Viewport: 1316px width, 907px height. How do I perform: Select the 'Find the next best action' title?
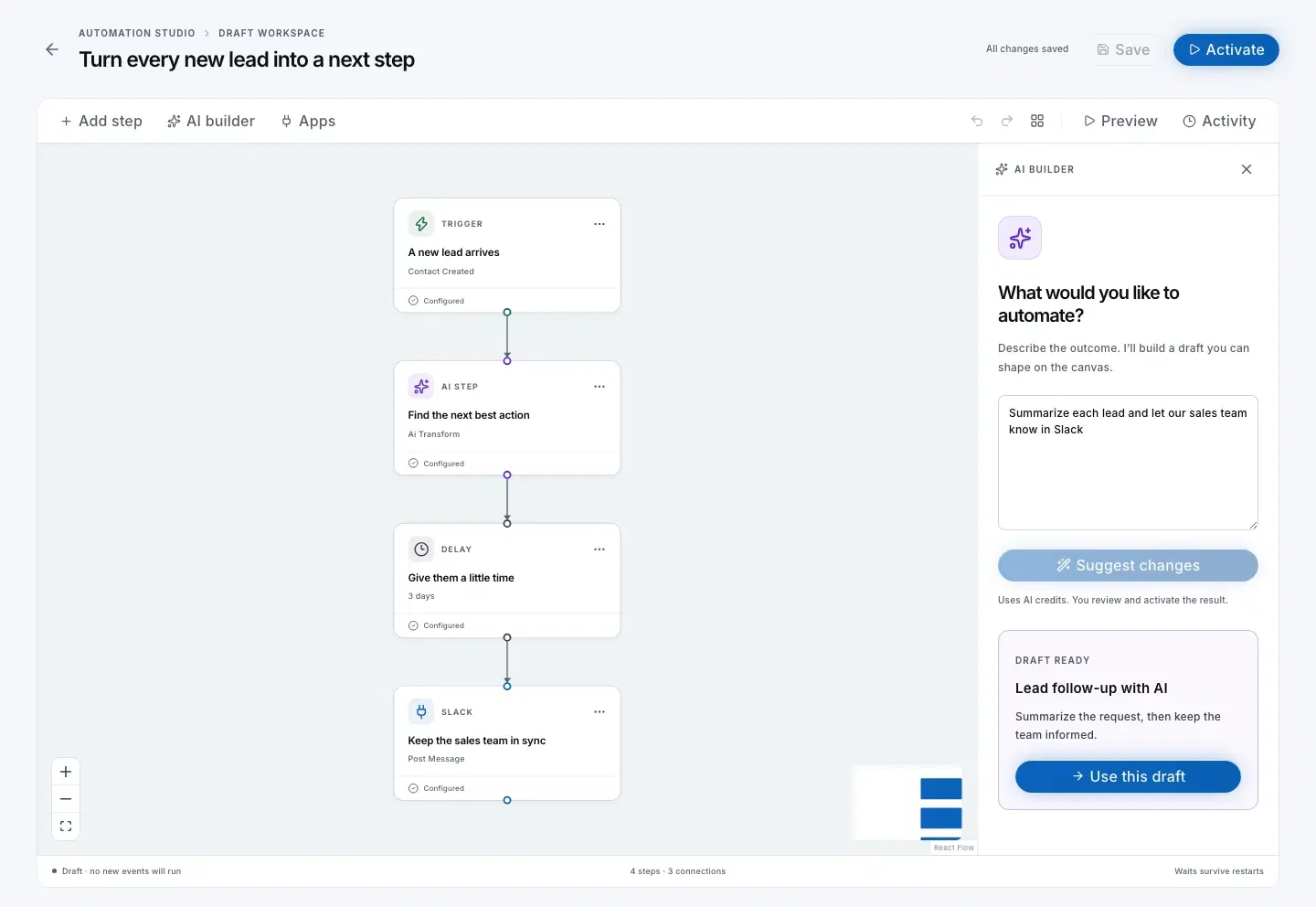coord(469,415)
